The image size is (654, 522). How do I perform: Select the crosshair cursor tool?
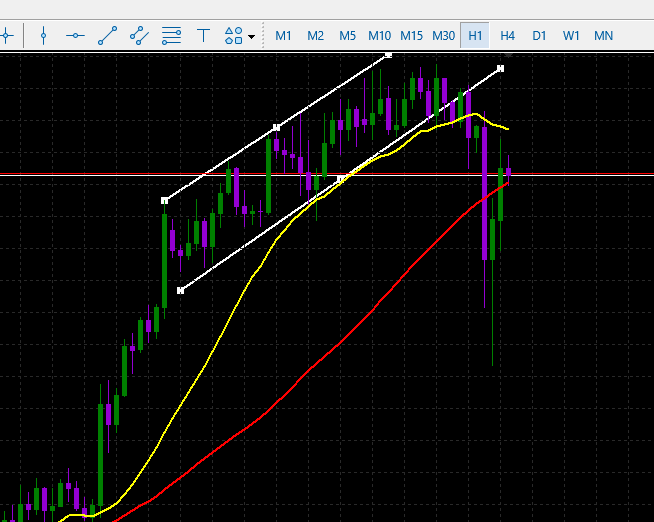coord(6,36)
